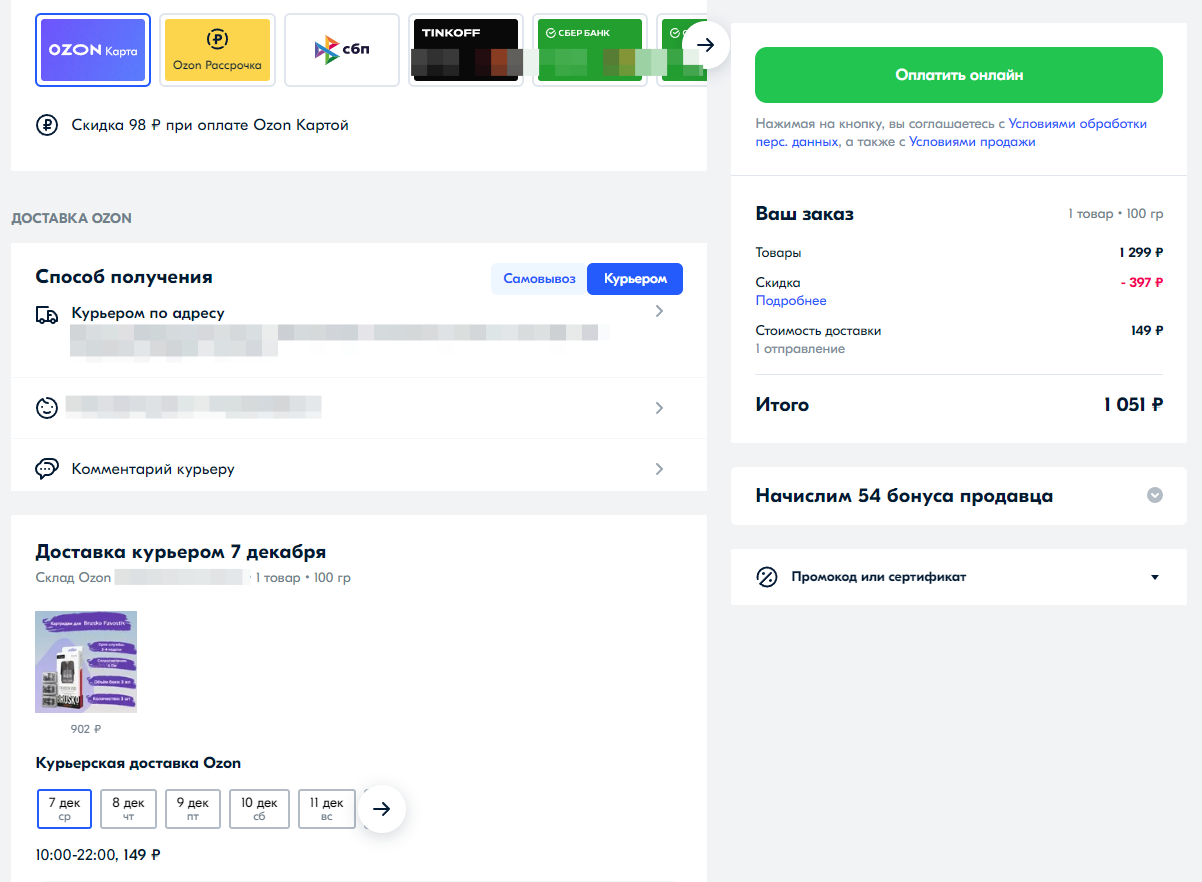Click the 10:00-22:00, 149 ₽ time slot
This screenshot has width=1202, height=882.
click(x=98, y=855)
